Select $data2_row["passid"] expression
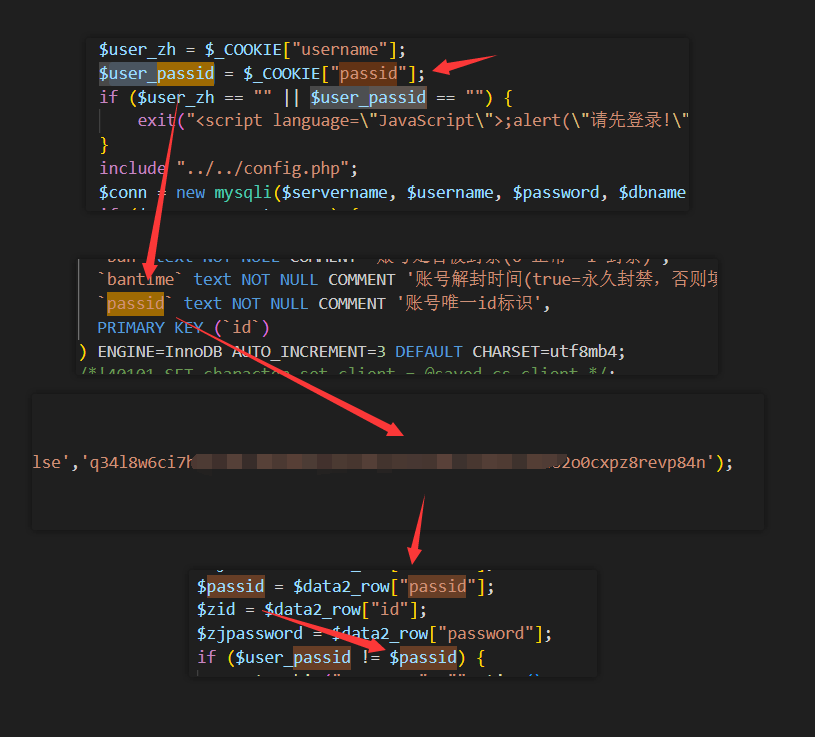 [389, 587]
